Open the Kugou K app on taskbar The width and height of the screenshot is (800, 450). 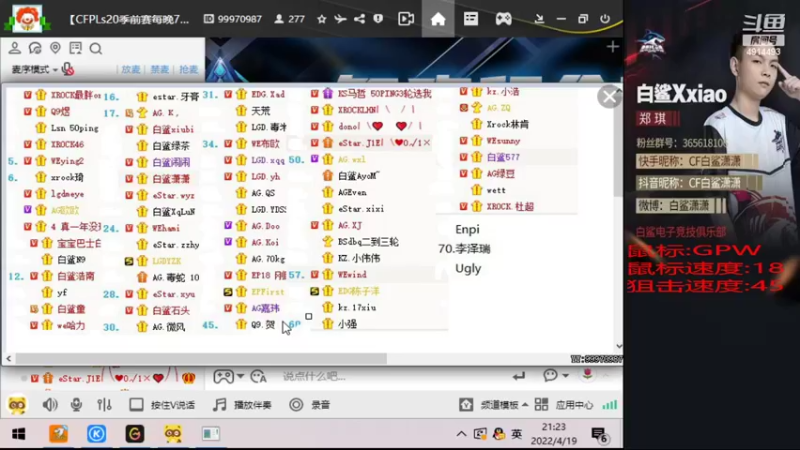pos(96,434)
